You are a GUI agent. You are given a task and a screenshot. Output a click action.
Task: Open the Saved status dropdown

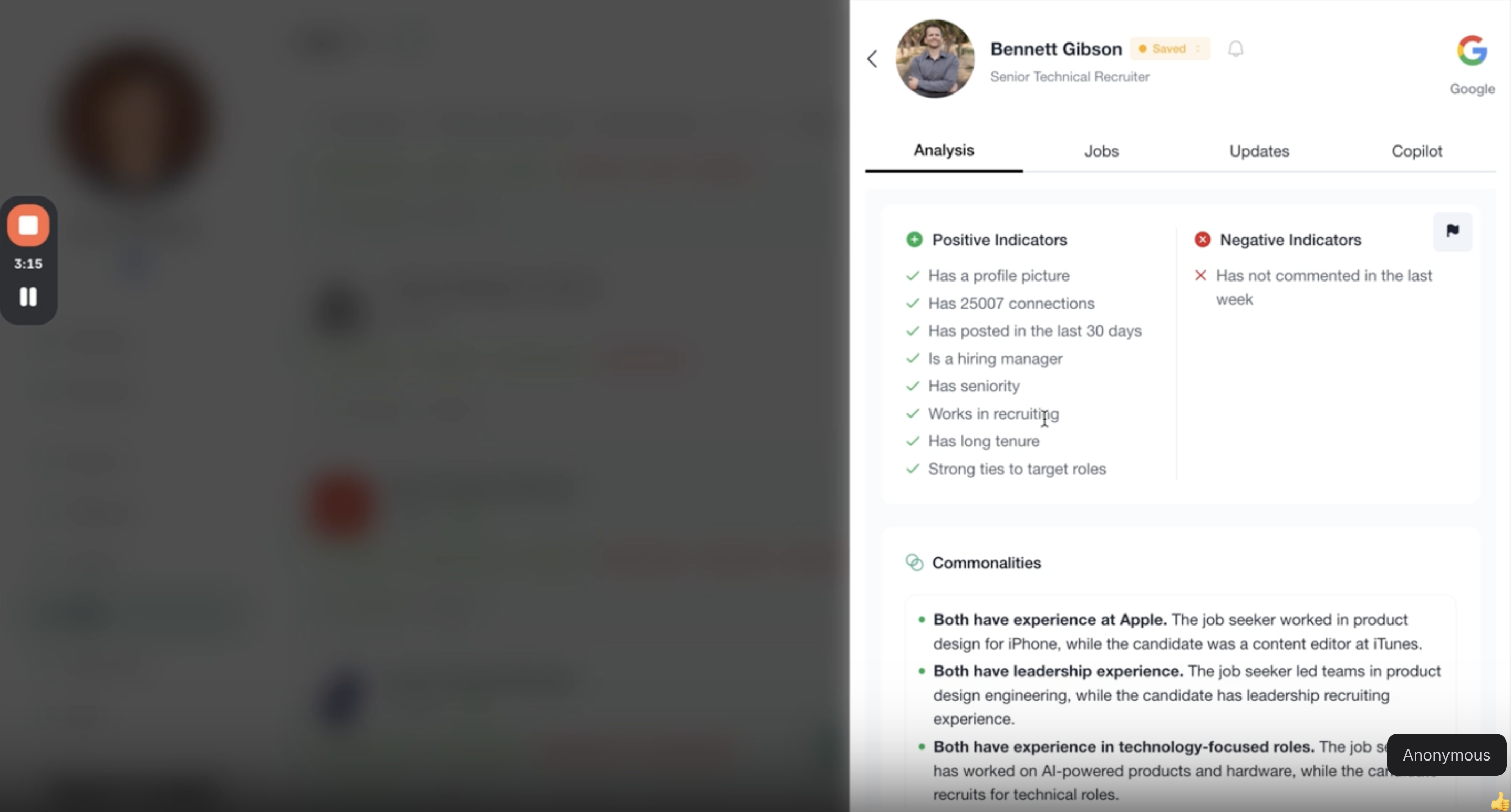coord(1170,49)
